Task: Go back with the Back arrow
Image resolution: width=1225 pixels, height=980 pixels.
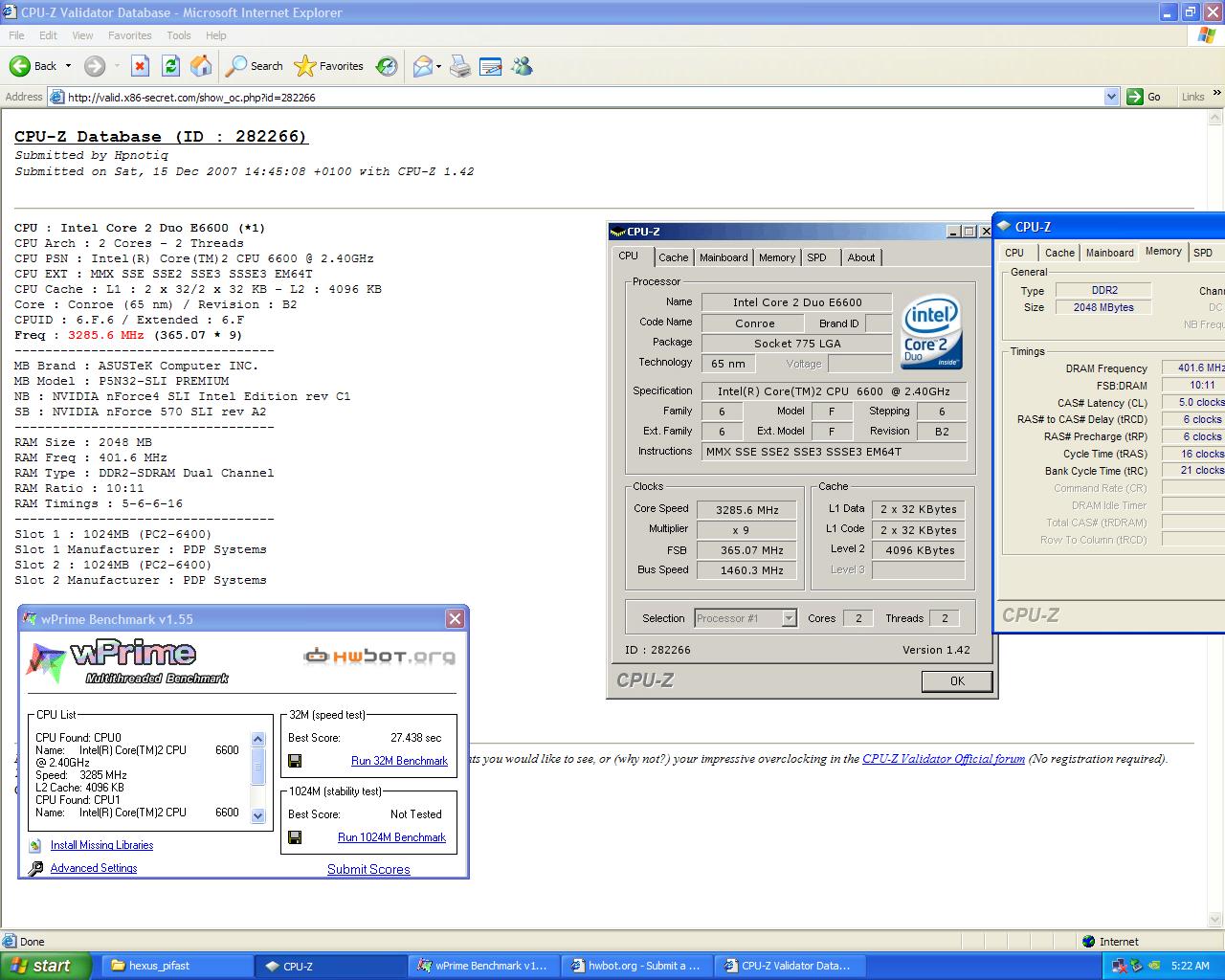Action: click(33, 66)
